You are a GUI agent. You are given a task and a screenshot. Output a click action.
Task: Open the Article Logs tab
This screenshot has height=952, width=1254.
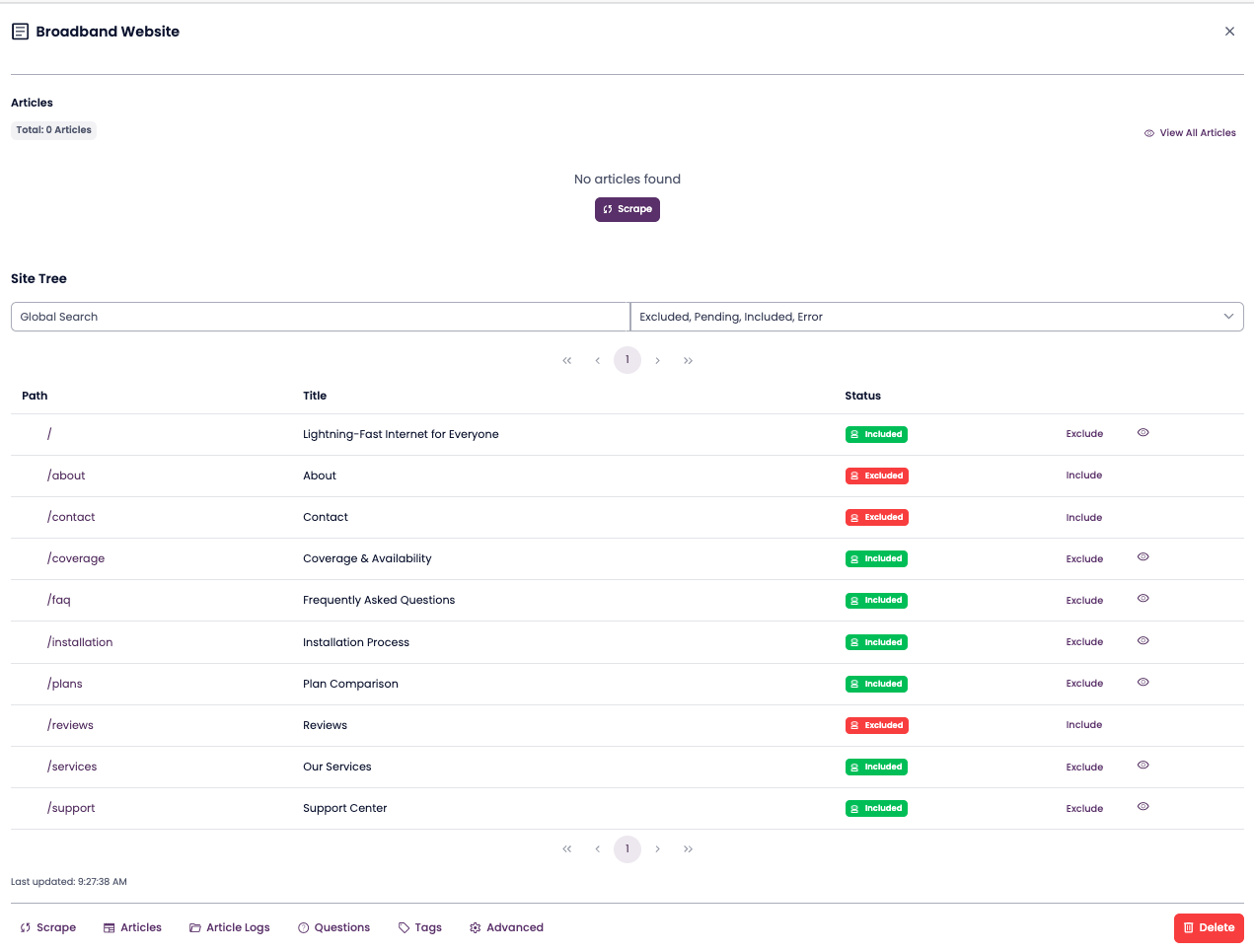click(230, 927)
